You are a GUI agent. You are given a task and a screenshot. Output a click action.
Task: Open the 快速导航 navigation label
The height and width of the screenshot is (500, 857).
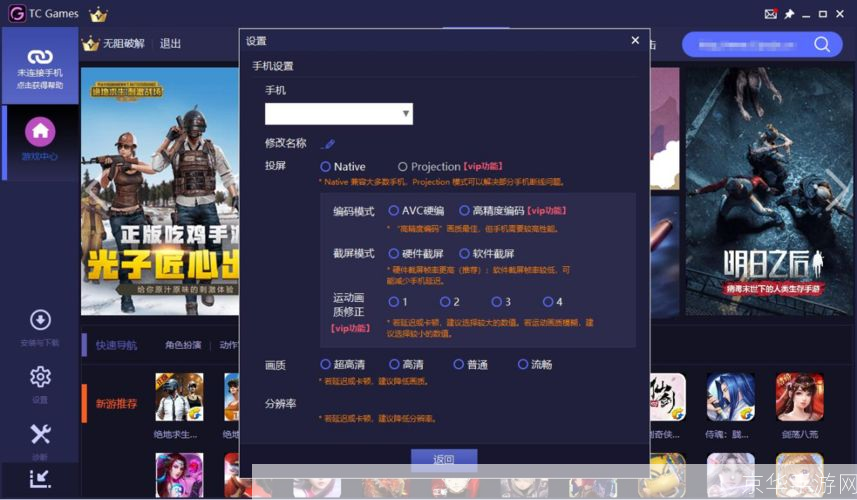[116, 345]
